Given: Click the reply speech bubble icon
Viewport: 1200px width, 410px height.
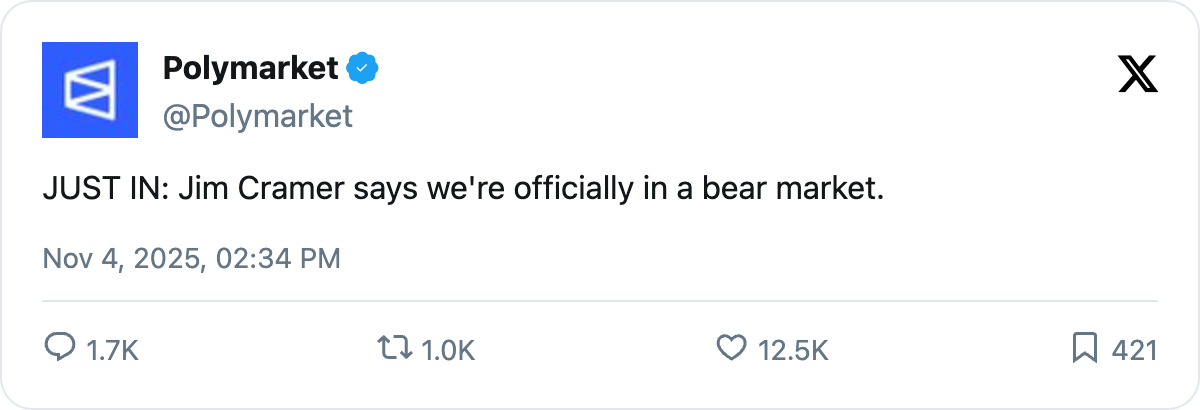Looking at the screenshot, I should click(x=60, y=348).
